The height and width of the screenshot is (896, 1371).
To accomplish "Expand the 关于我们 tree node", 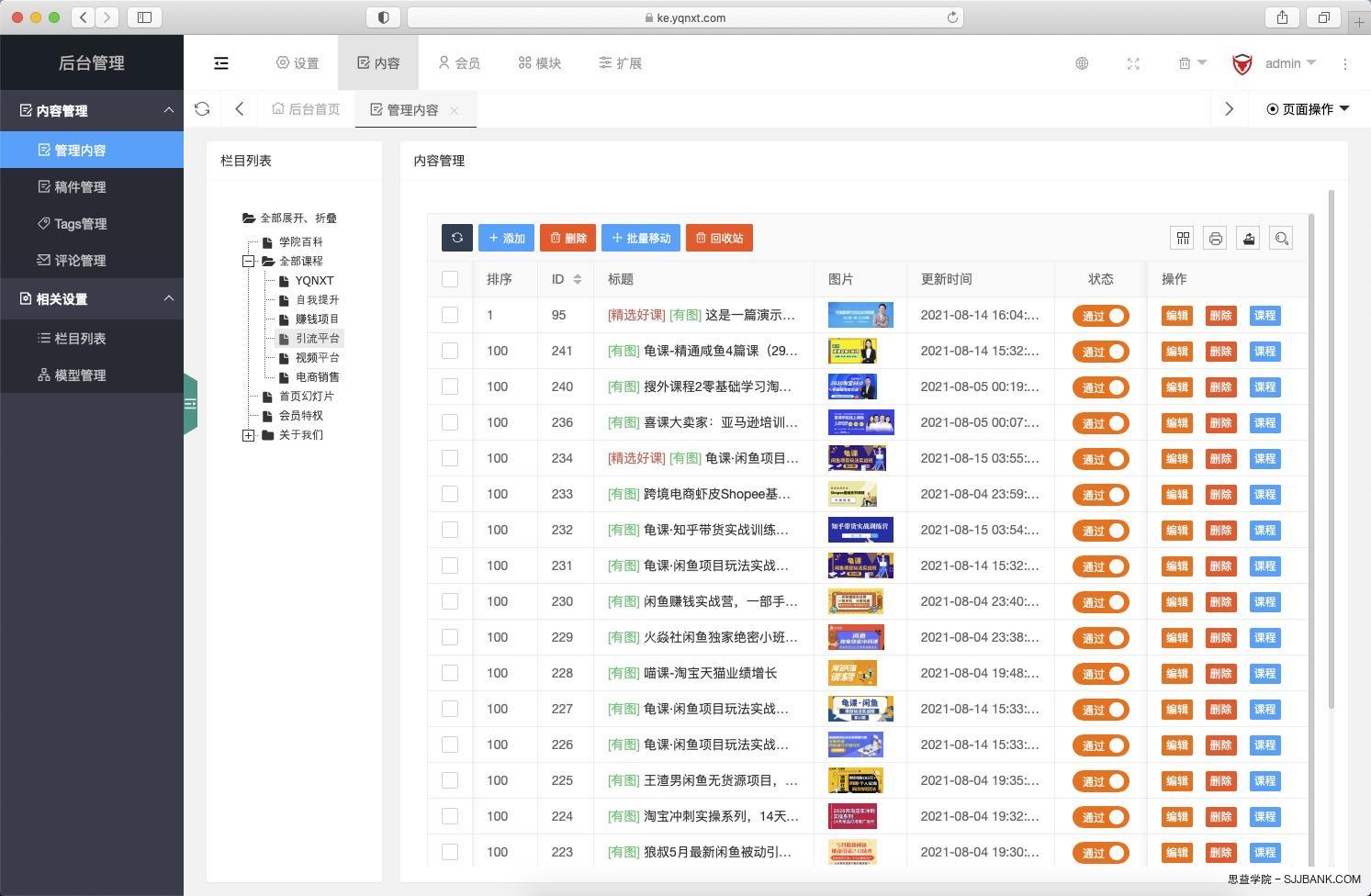I will (x=248, y=435).
